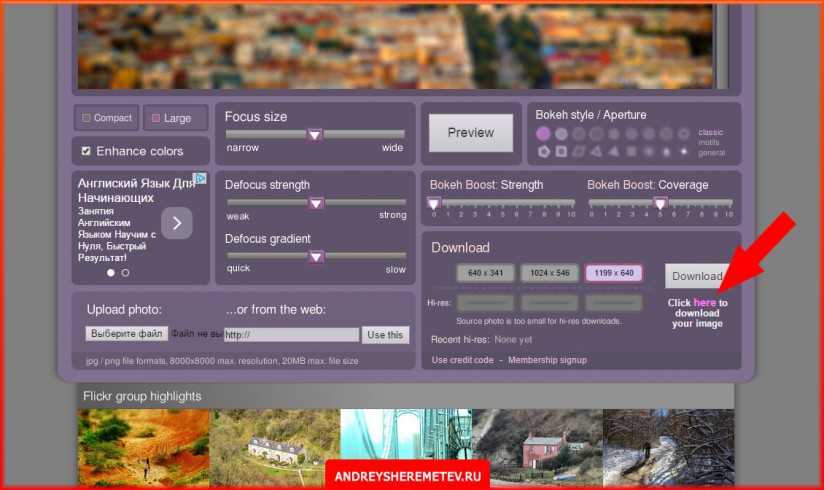Select the first round purple bokeh style
Image resolution: width=824 pixels, height=490 pixels.
pyautogui.click(x=543, y=133)
